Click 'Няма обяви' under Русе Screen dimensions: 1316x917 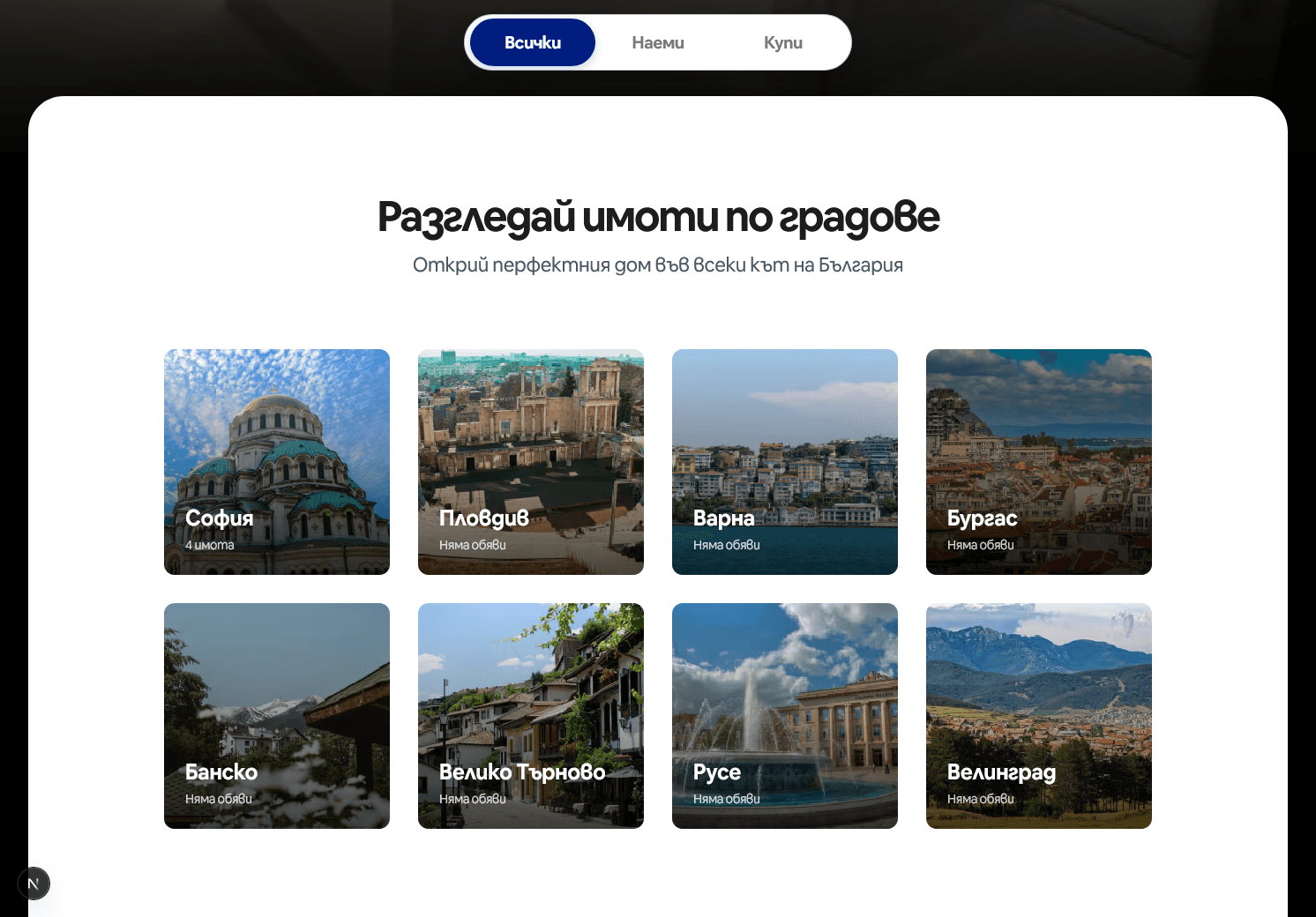[x=727, y=799]
